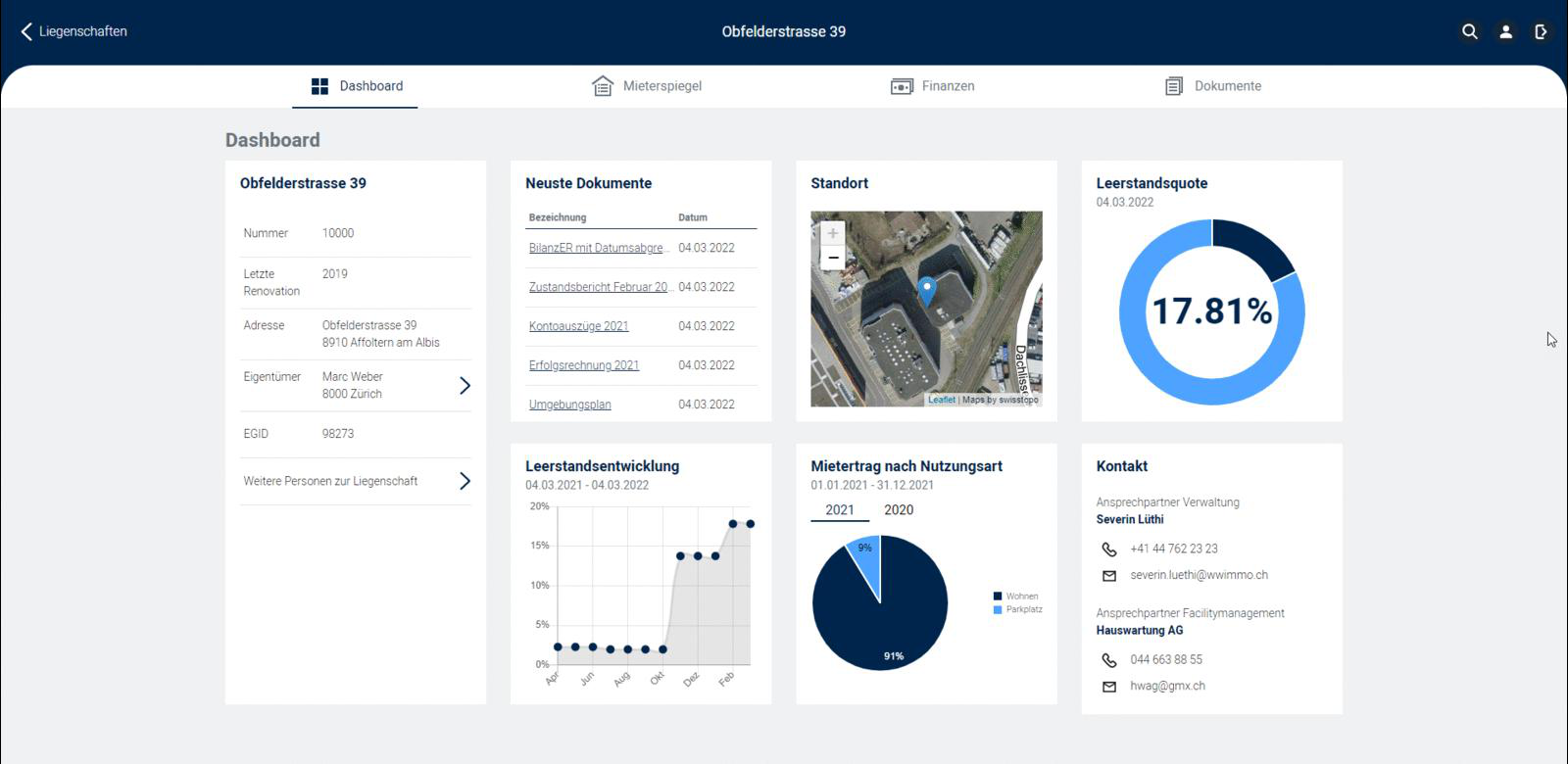Zoom out on the Standort map
This screenshot has height=764, width=1568.
[833, 258]
